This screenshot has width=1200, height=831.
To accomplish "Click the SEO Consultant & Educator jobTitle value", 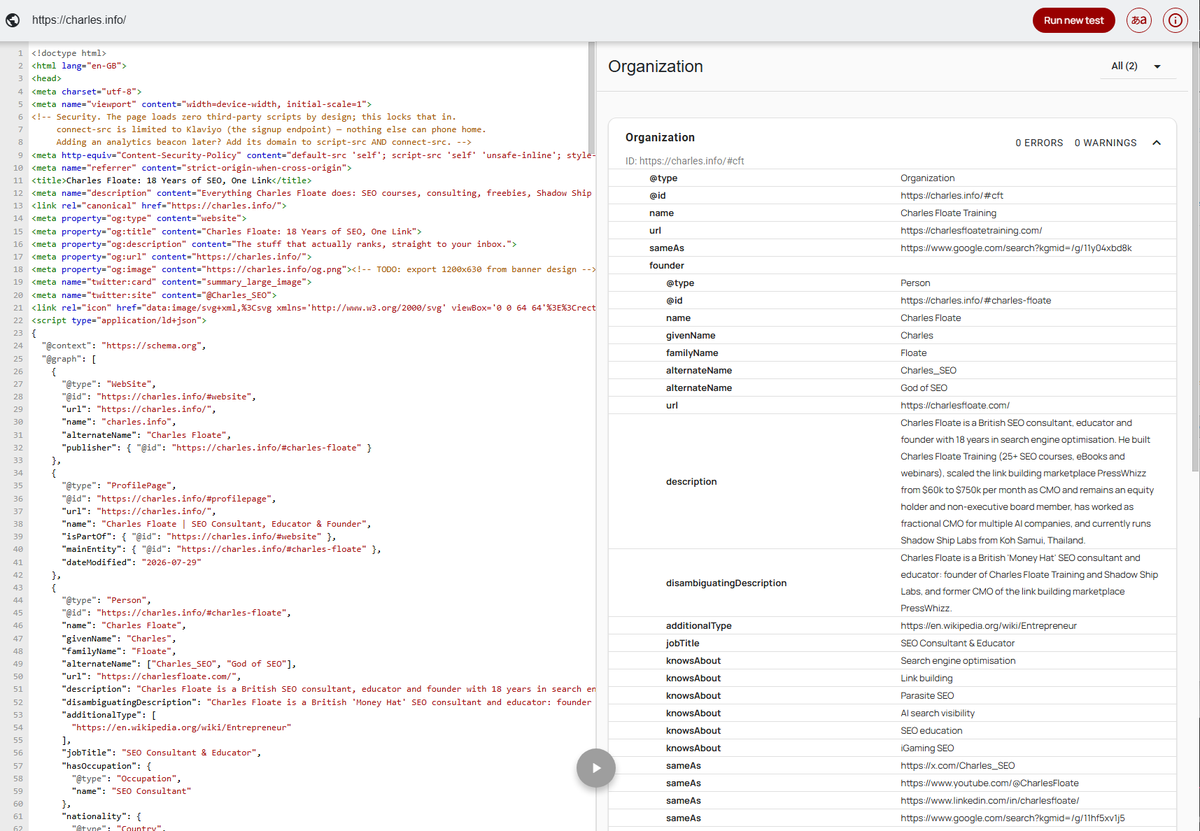I will 957,643.
